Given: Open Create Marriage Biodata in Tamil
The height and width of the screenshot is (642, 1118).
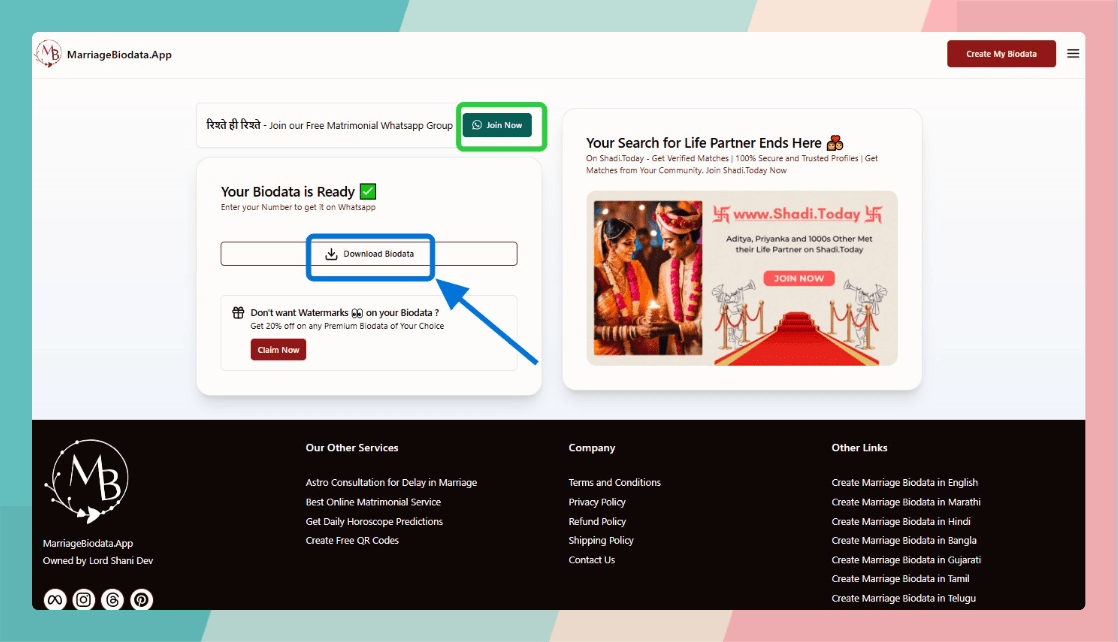Looking at the screenshot, I should pos(901,579).
